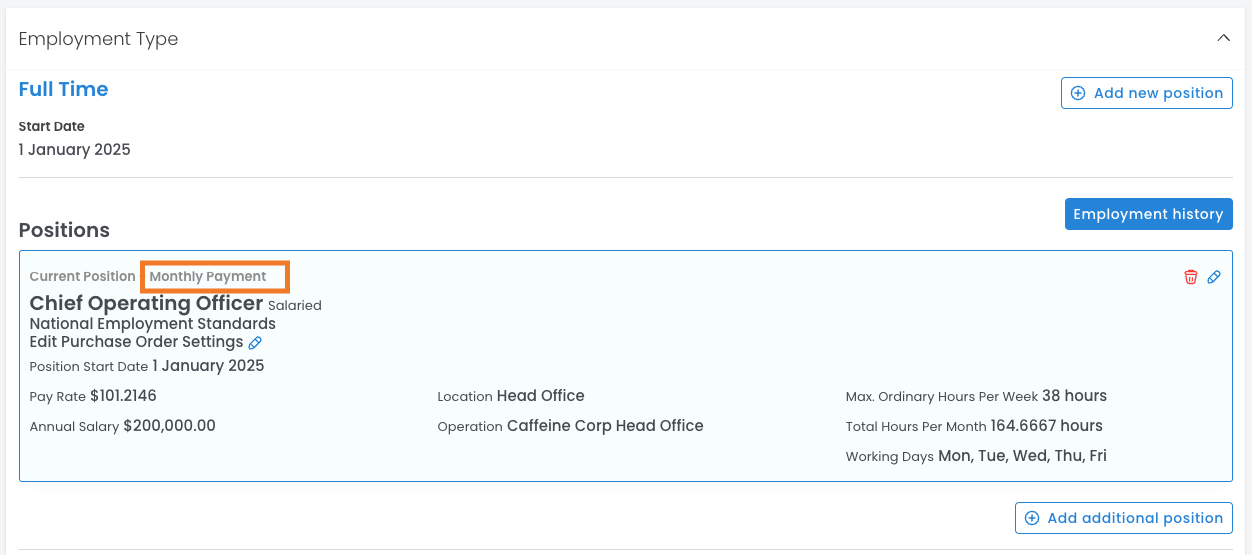1252x555 pixels.
Task: Click the Total Hours Per Month value
Action: pyautogui.click(x=1046, y=426)
